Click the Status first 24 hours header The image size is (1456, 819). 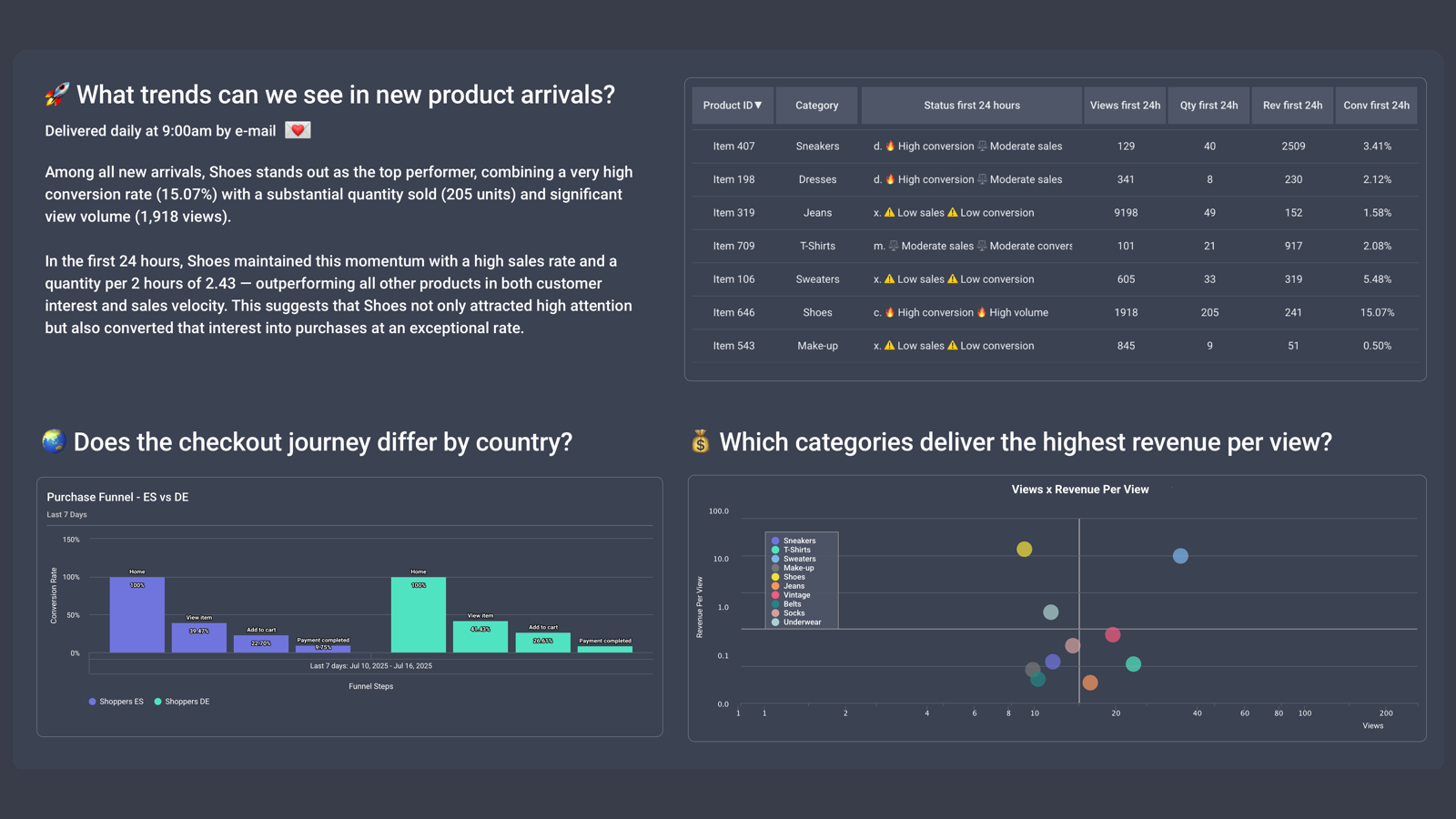pos(971,106)
